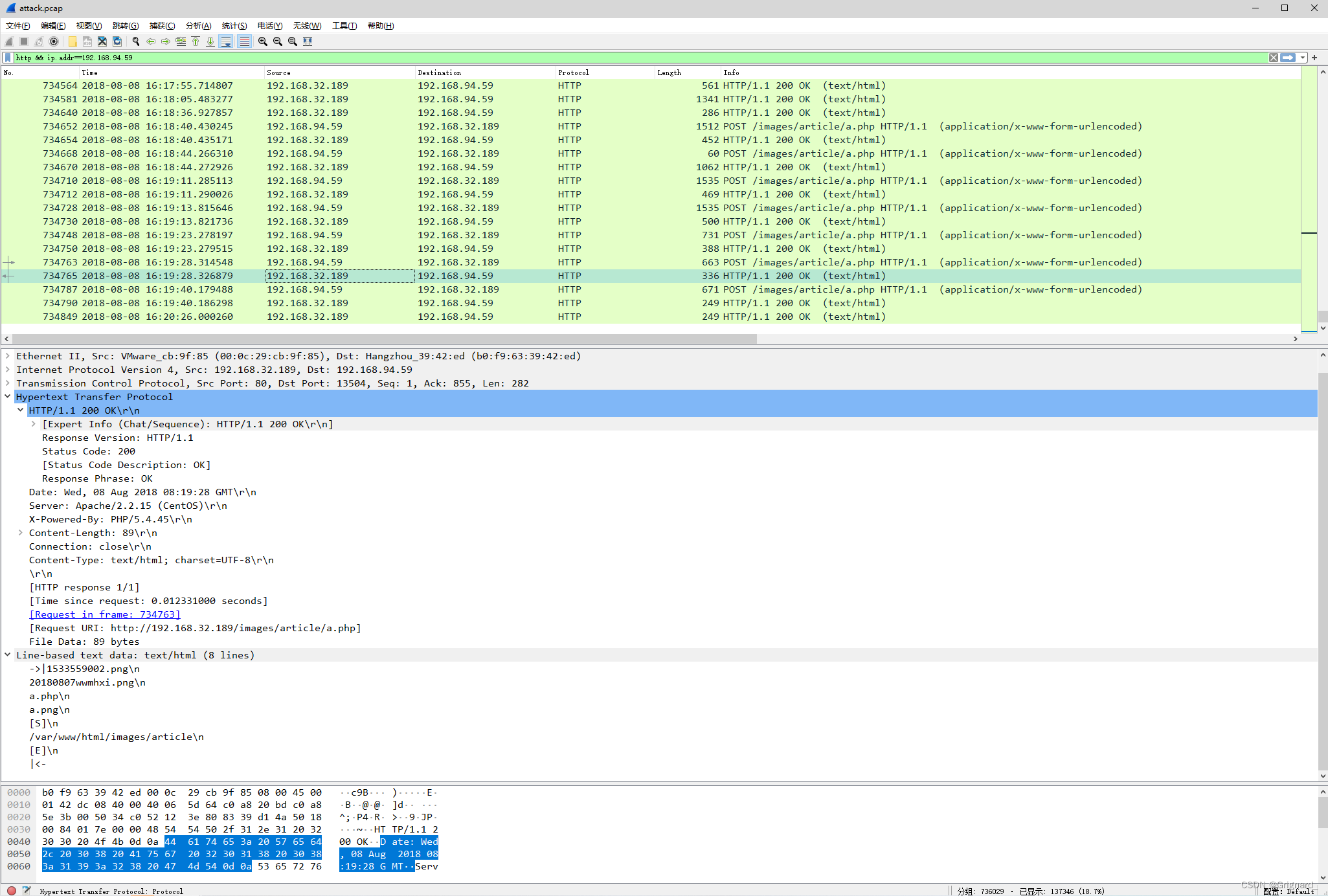The height and width of the screenshot is (896, 1328).
Task: Reload the capture file icon
Action: [x=117, y=41]
